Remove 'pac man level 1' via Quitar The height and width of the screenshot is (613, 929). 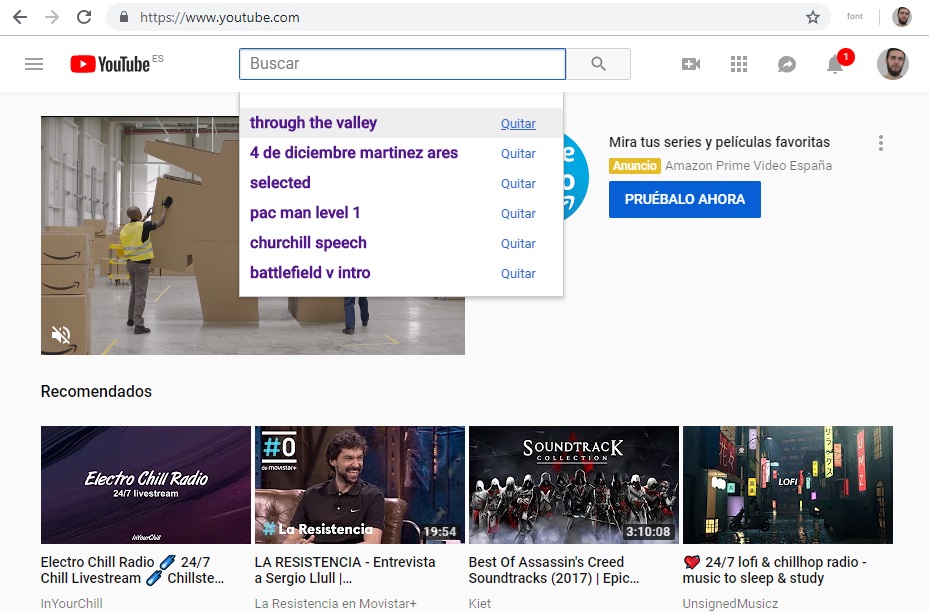click(x=518, y=214)
